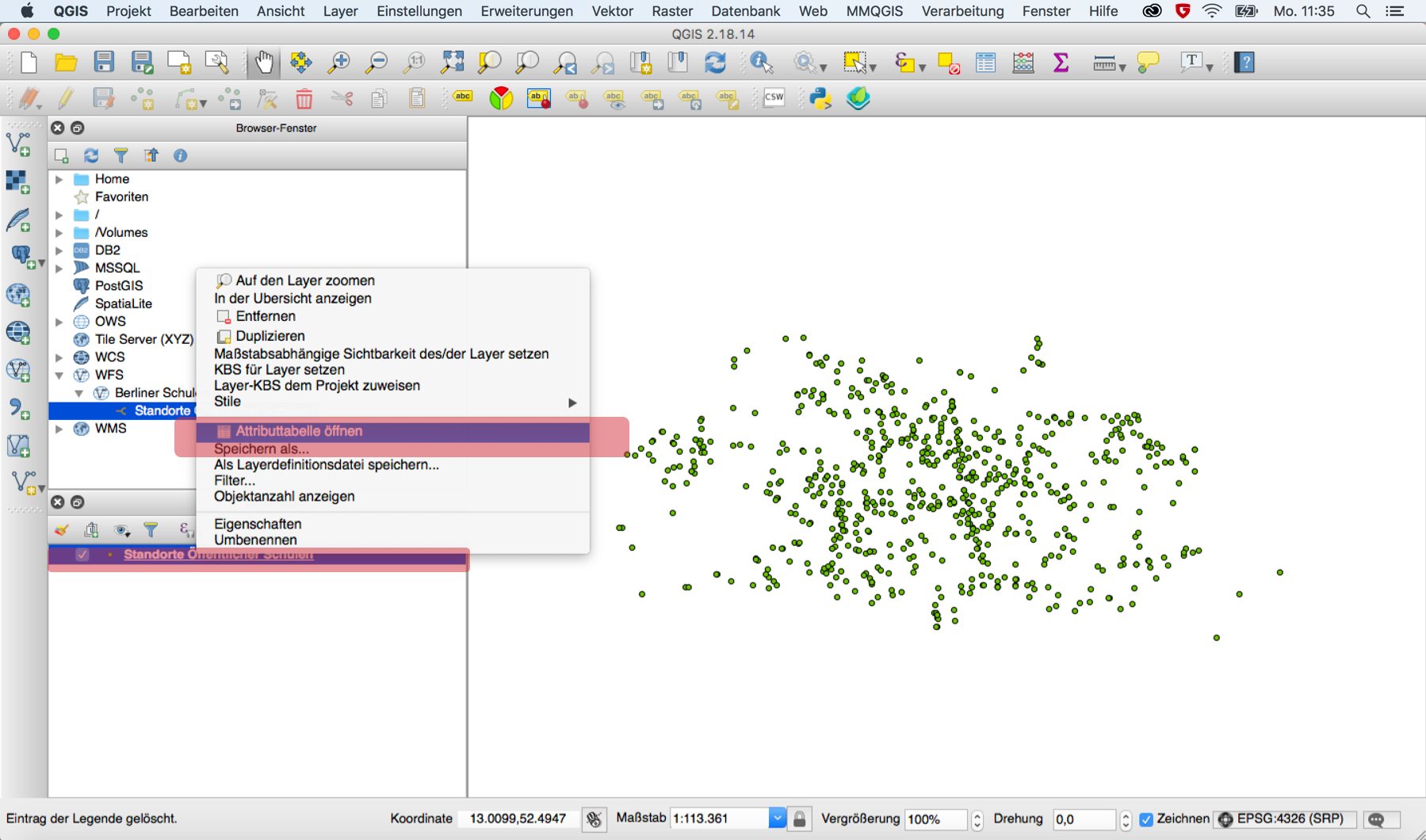This screenshot has width=1426, height=840.
Task: Click EPSG:4326 (SRP) CRS status button
Action: pos(1284,819)
